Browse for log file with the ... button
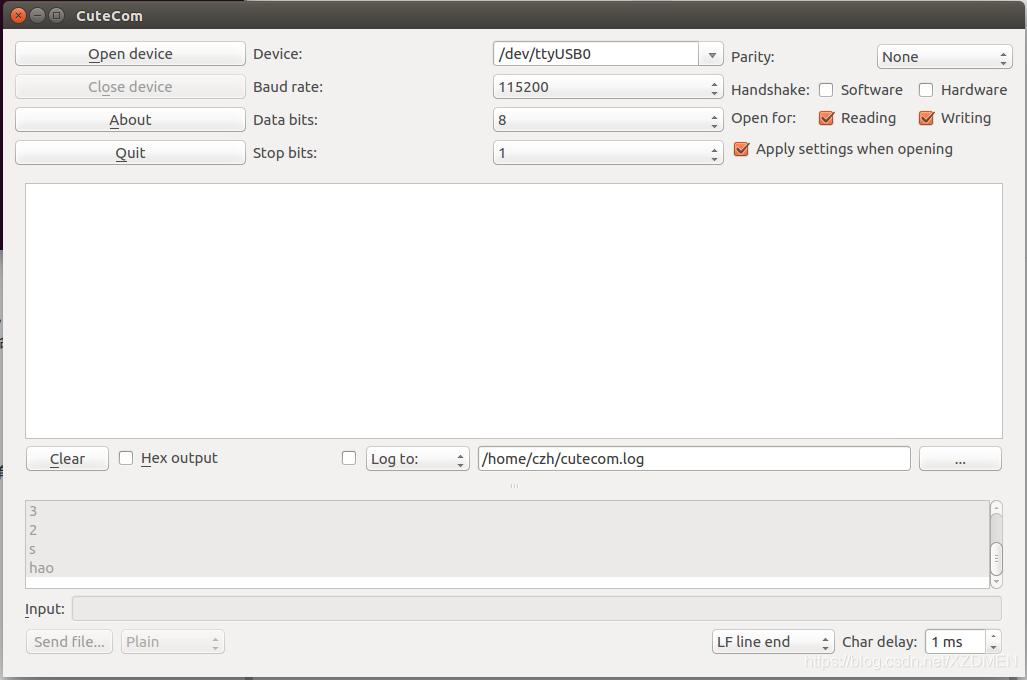 click(x=960, y=459)
